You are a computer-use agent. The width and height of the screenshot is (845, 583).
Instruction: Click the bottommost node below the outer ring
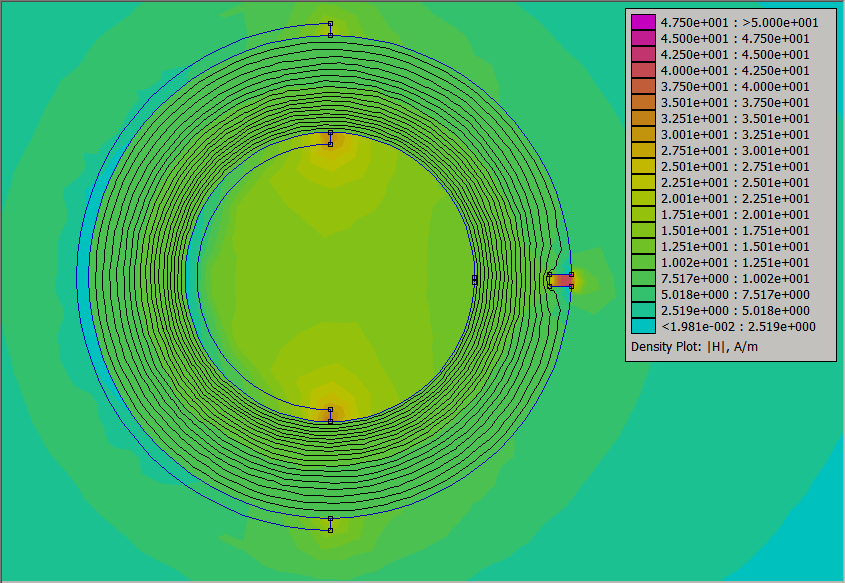(x=330, y=529)
